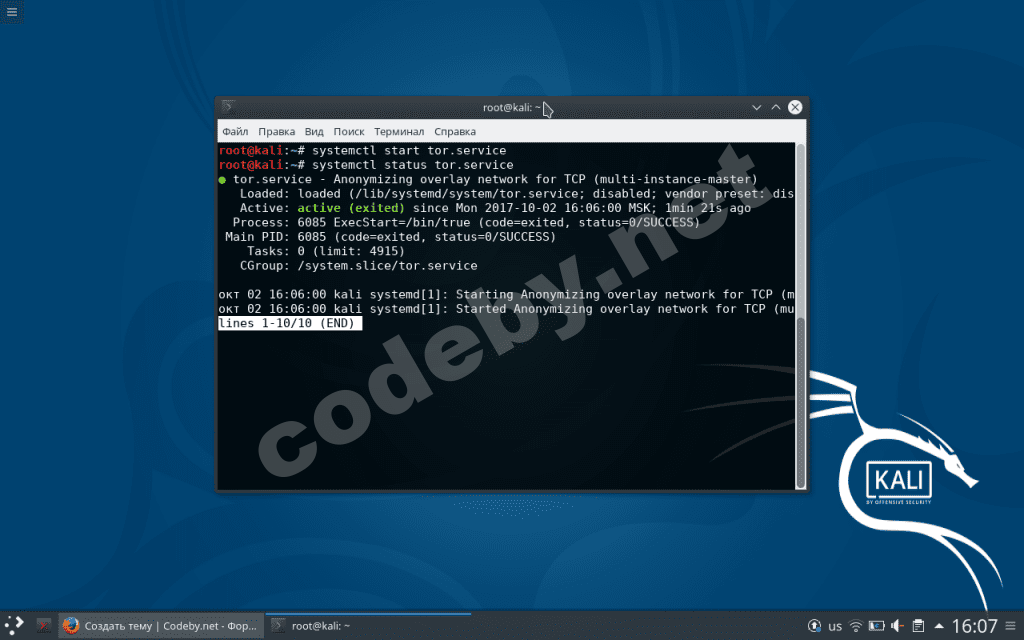Click the 16:07 clock

[974, 626]
